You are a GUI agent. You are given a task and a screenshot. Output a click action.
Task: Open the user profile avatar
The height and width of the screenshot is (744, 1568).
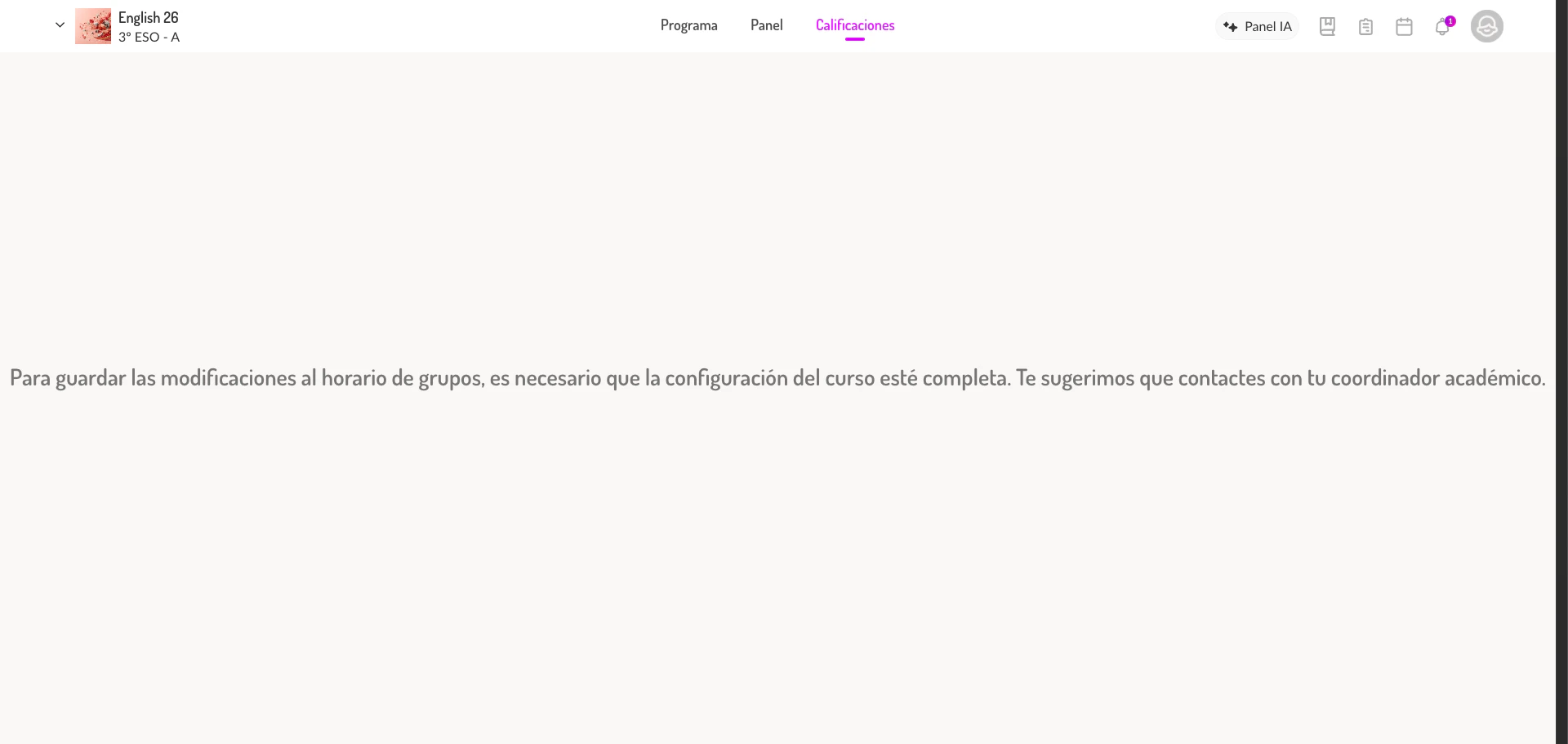(x=1486, y=25)
